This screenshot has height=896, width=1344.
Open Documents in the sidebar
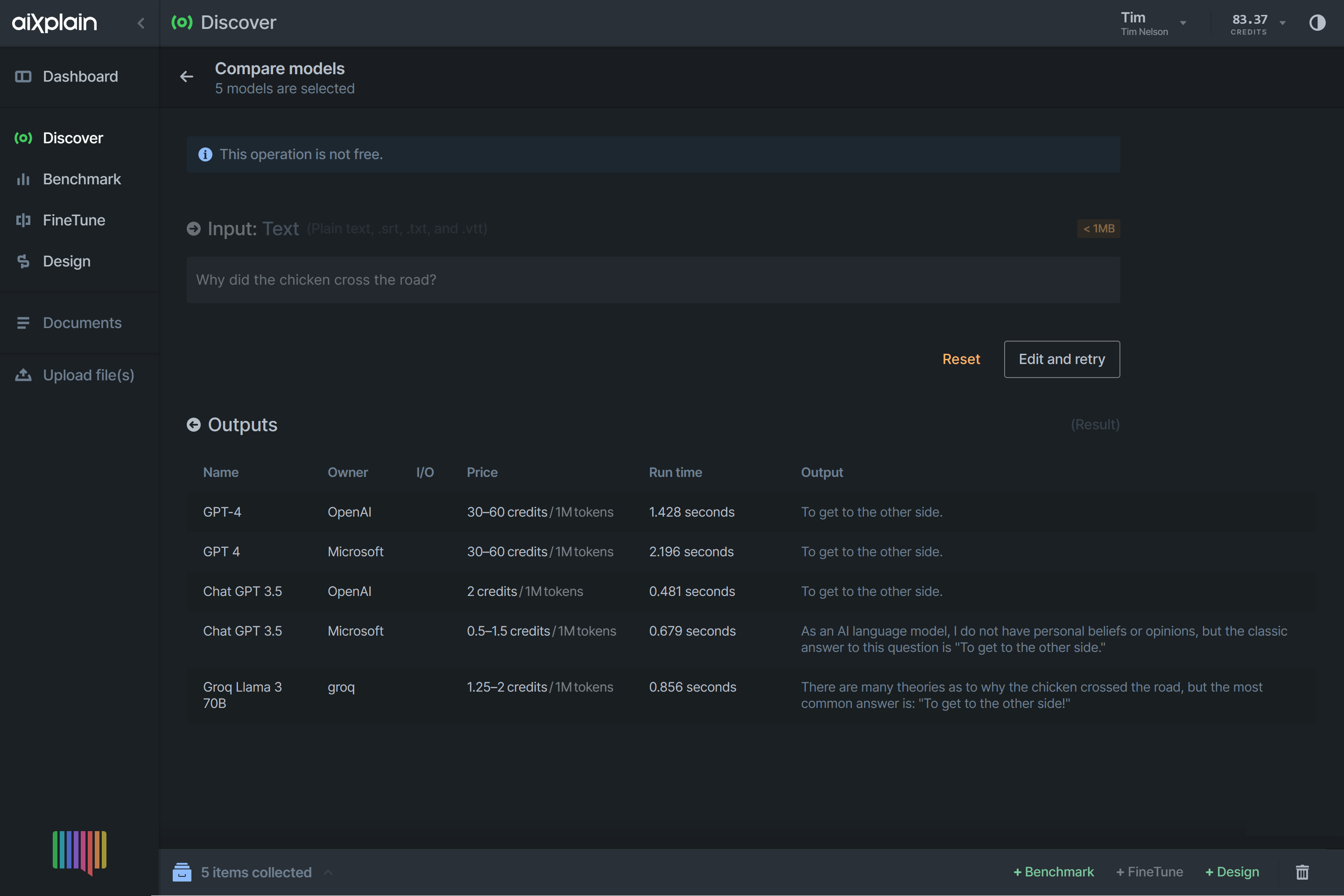82,323
